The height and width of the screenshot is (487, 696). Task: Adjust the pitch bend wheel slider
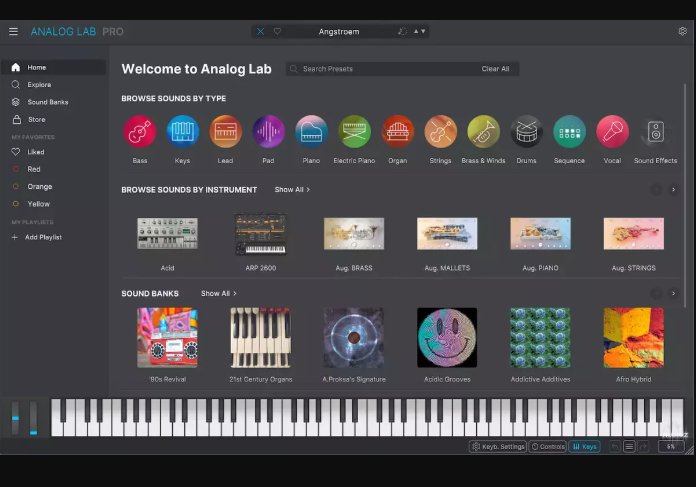pos(16,418)
